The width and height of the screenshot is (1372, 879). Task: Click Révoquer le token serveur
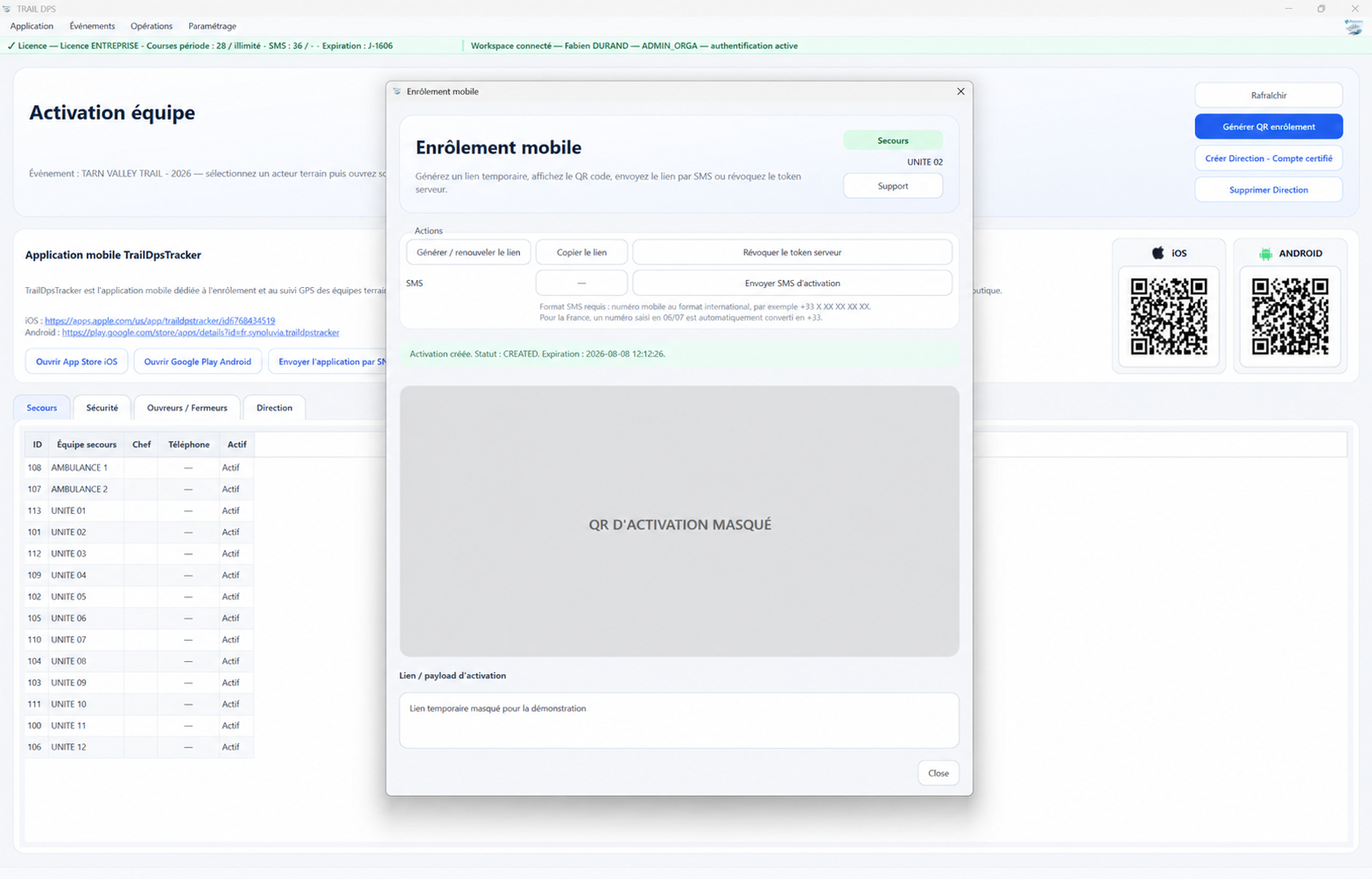[792, 252]
